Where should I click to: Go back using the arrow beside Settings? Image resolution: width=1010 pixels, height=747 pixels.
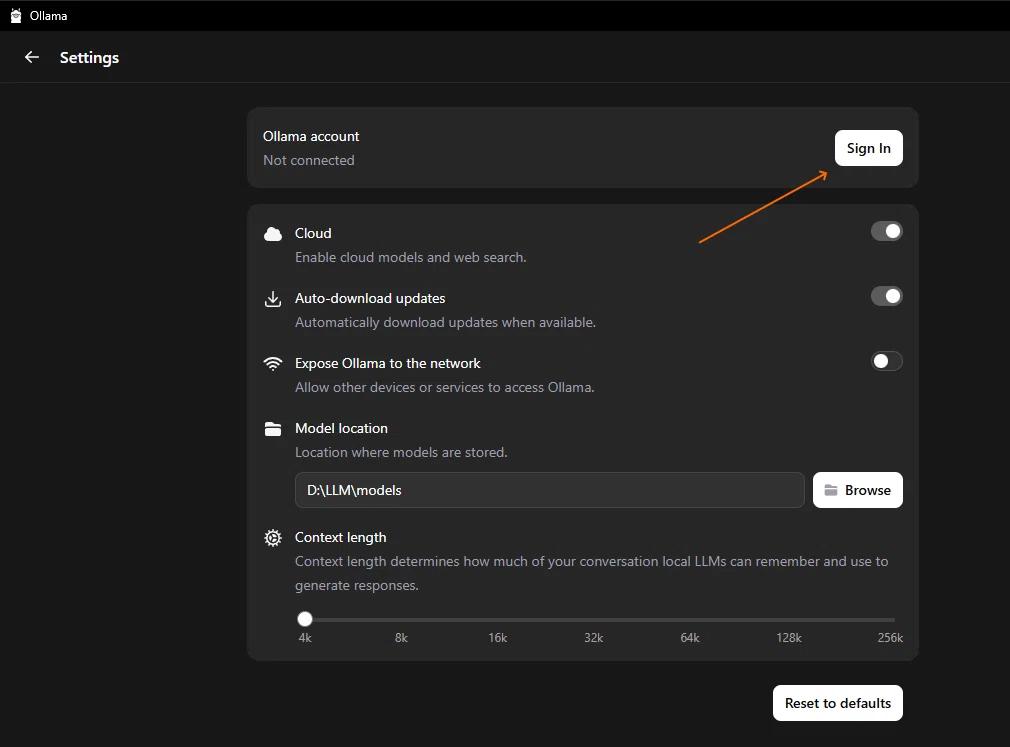tap(32, 57)
